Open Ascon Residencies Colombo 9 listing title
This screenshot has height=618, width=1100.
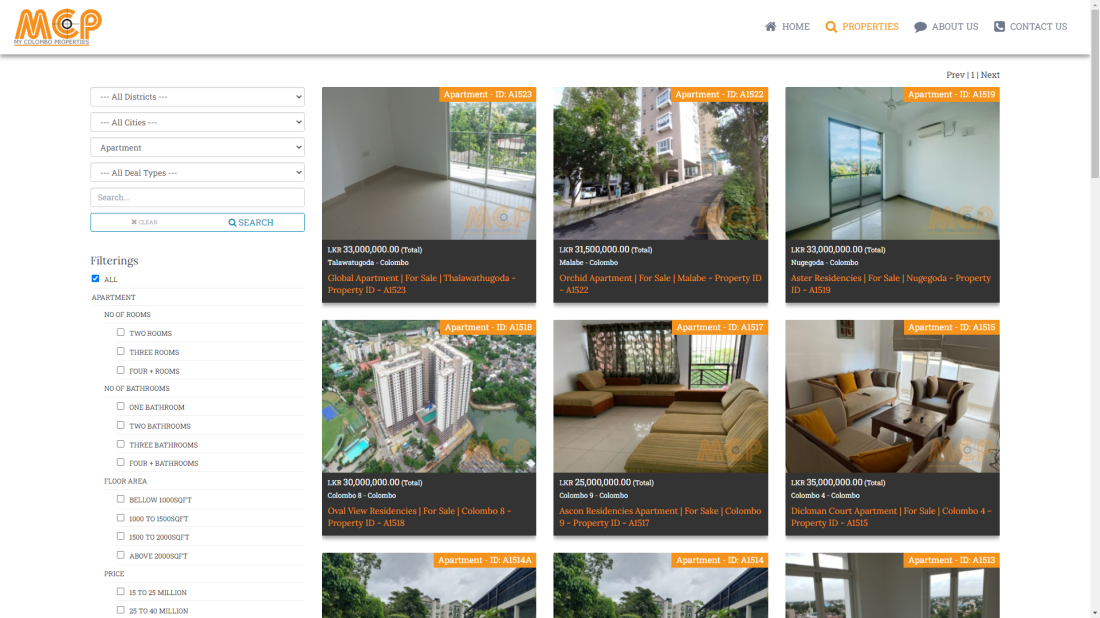pyautogui.click(x=660, y=517)
